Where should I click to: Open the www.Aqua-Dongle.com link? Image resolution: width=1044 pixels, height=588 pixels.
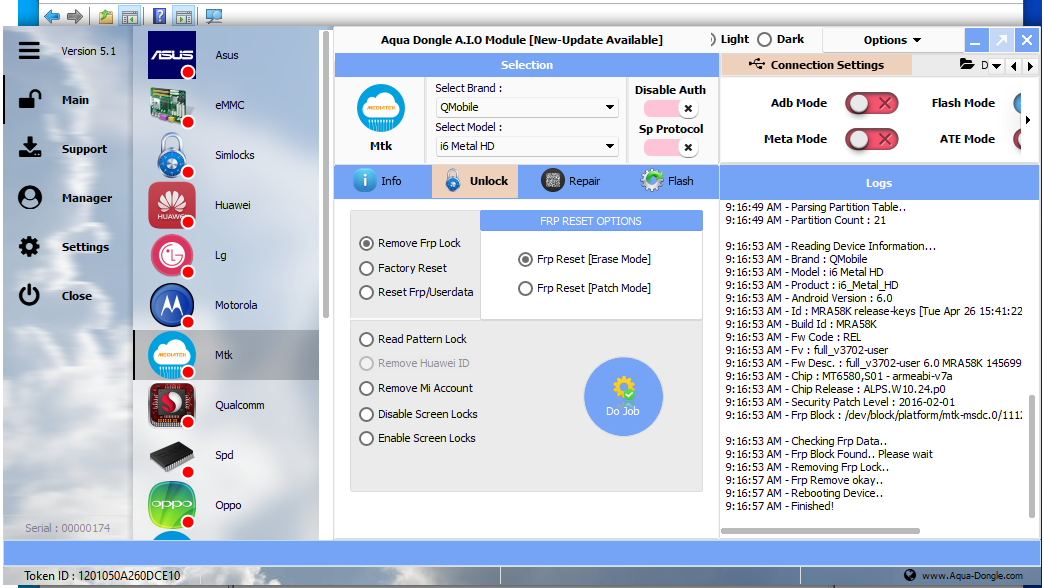972,575
